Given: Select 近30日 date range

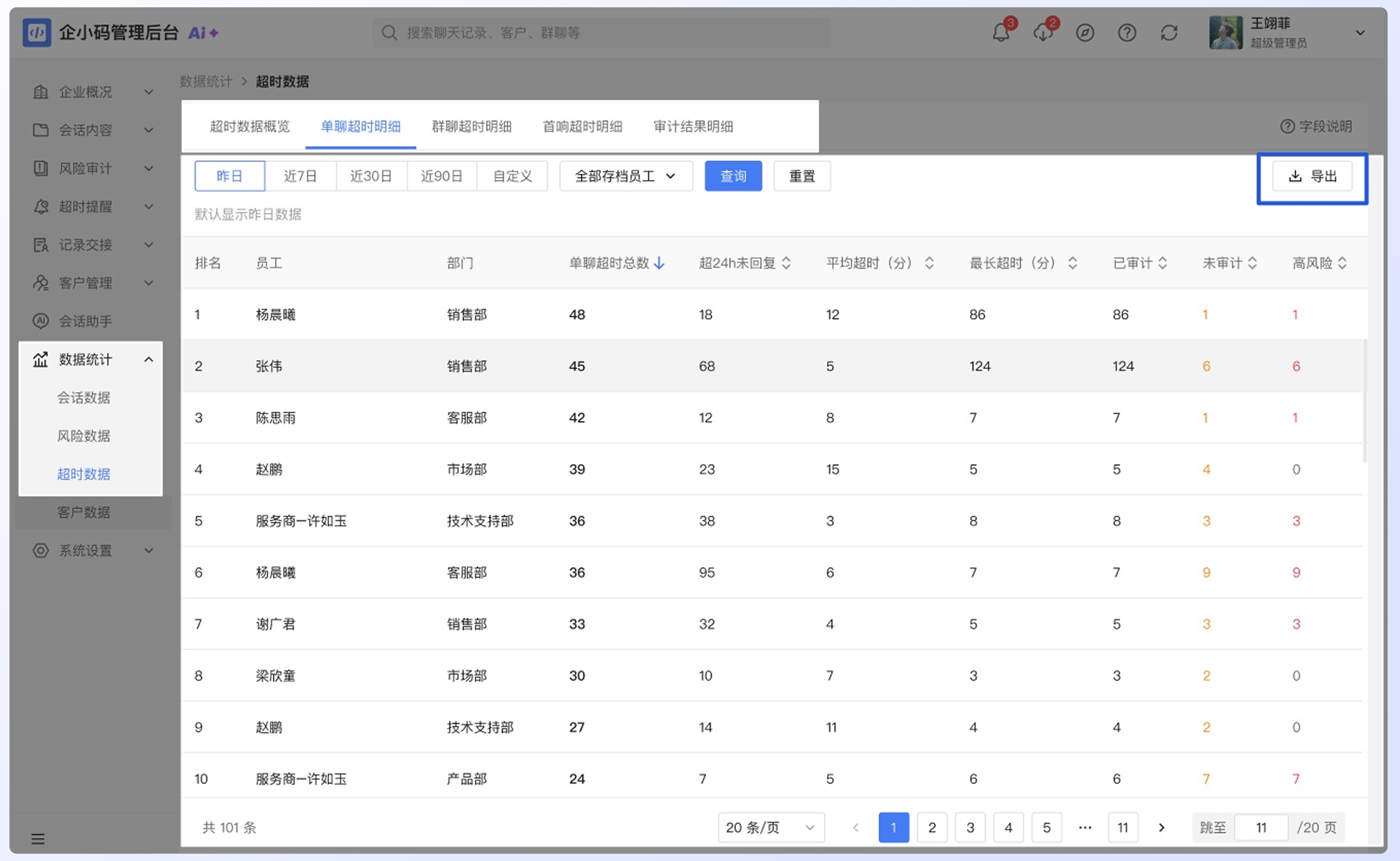Looking at the screenshot, I should [x=371, y=176].
